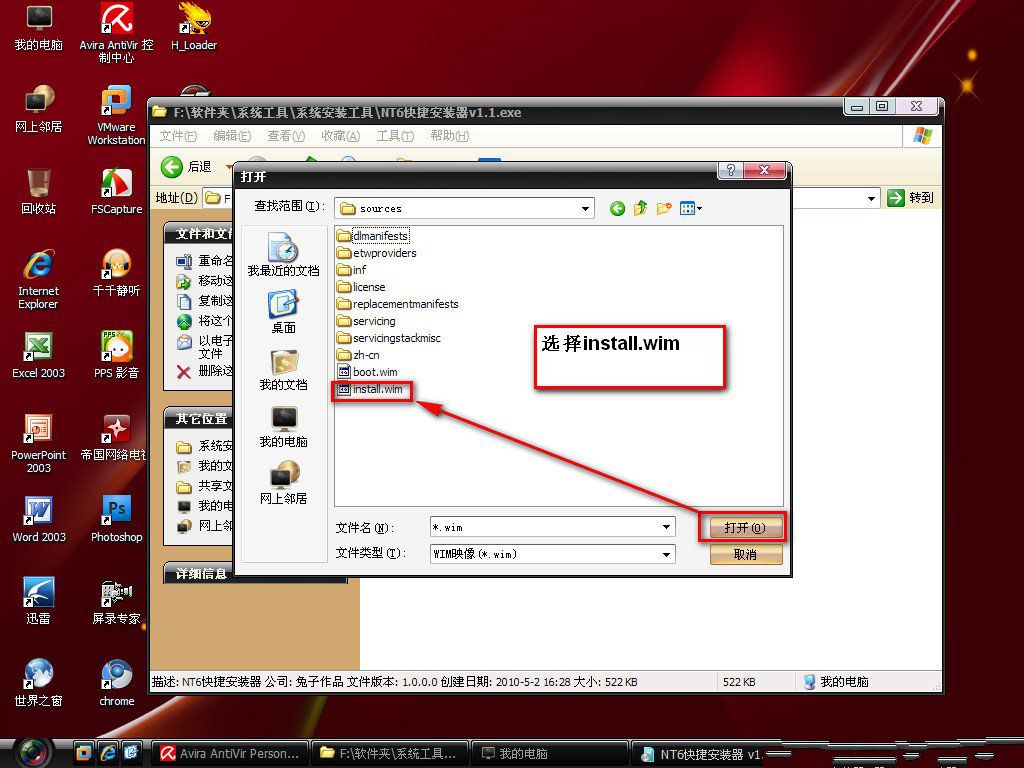Open the 帮助 (Help) menu
1024x768 pixels.
tap(448, 136)
